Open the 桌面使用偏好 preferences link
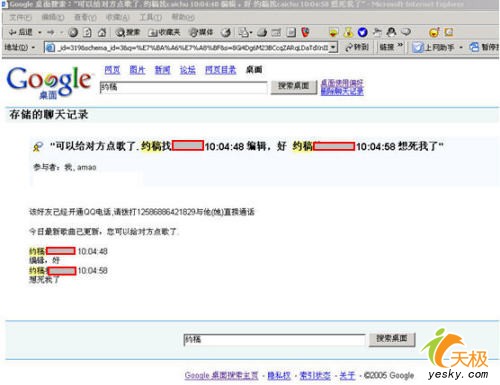 342,83
